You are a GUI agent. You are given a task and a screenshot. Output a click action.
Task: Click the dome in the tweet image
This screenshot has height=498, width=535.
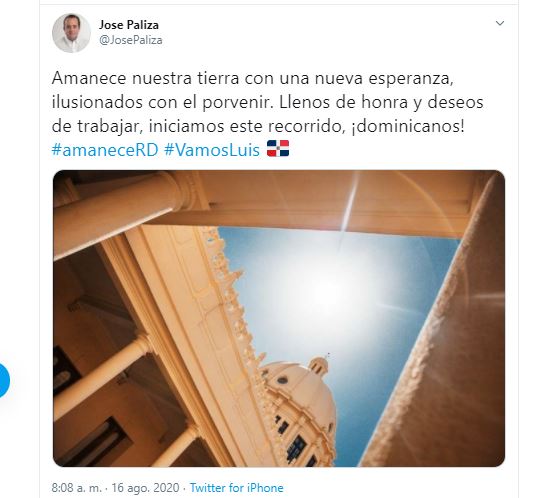[299, 409]
